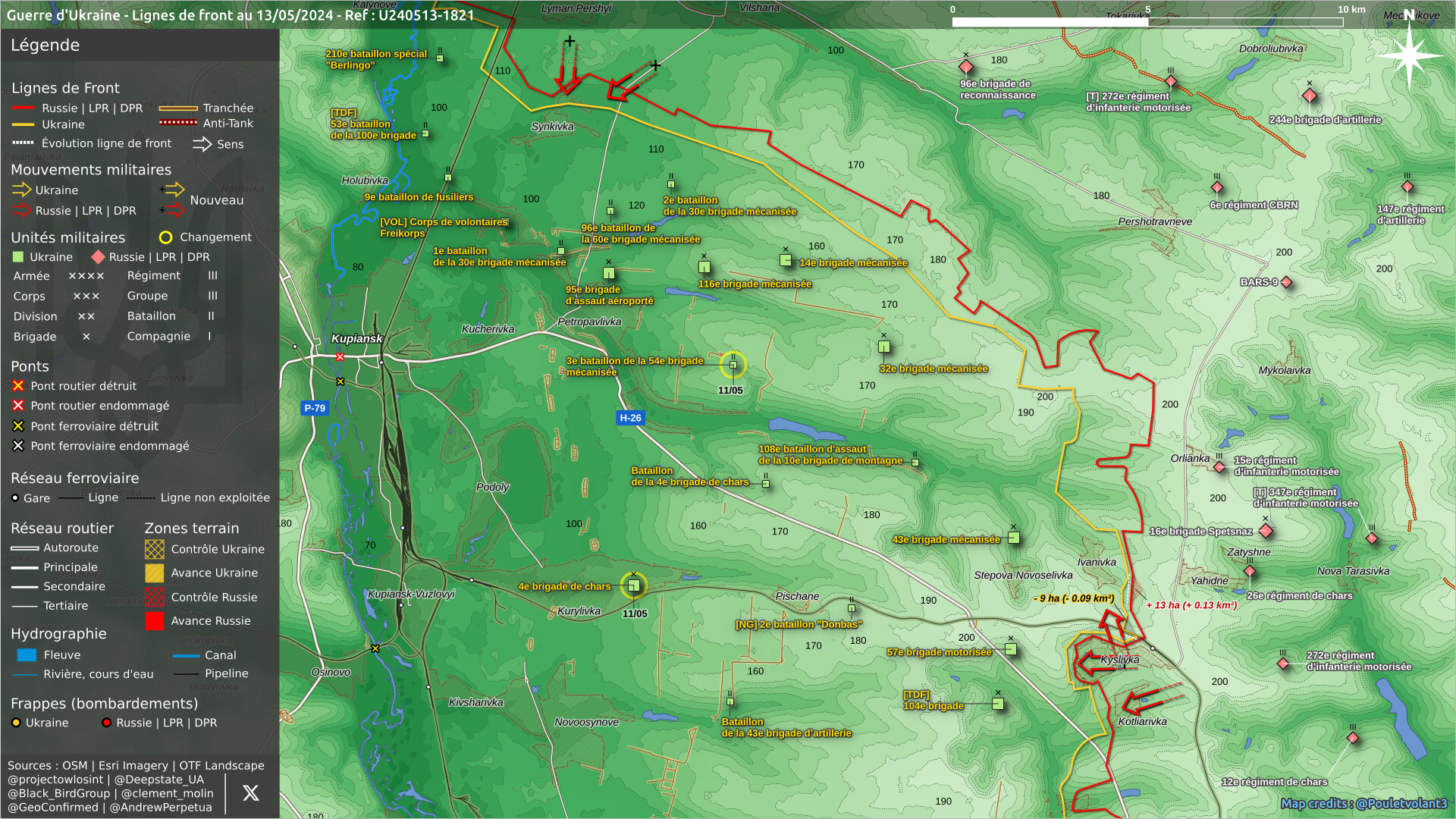Click the 96e brigade de reconnaissance marker
The image size is (1456, 819).
tap(966, 67)
